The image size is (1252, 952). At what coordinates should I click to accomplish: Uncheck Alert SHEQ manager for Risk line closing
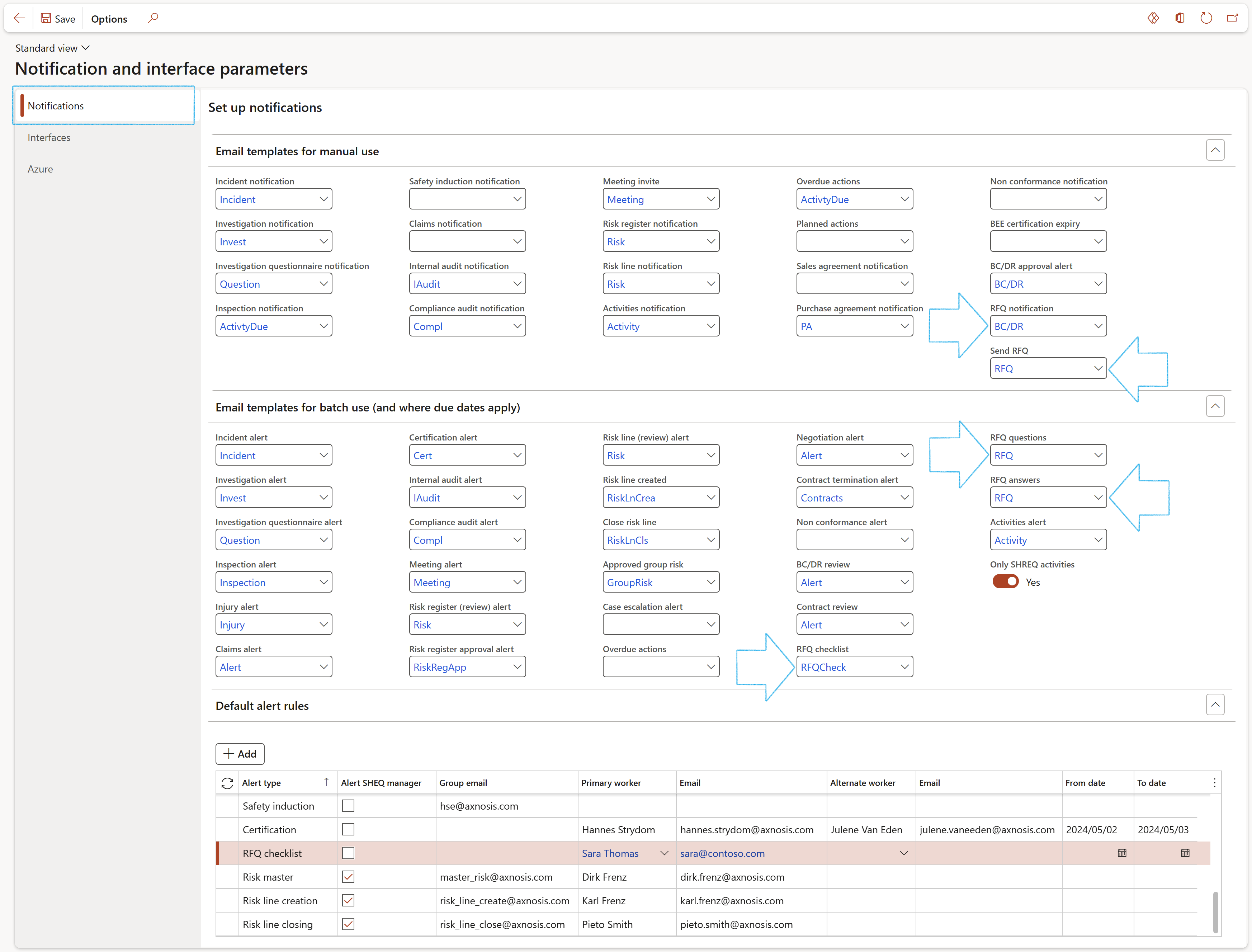(348, 924)
